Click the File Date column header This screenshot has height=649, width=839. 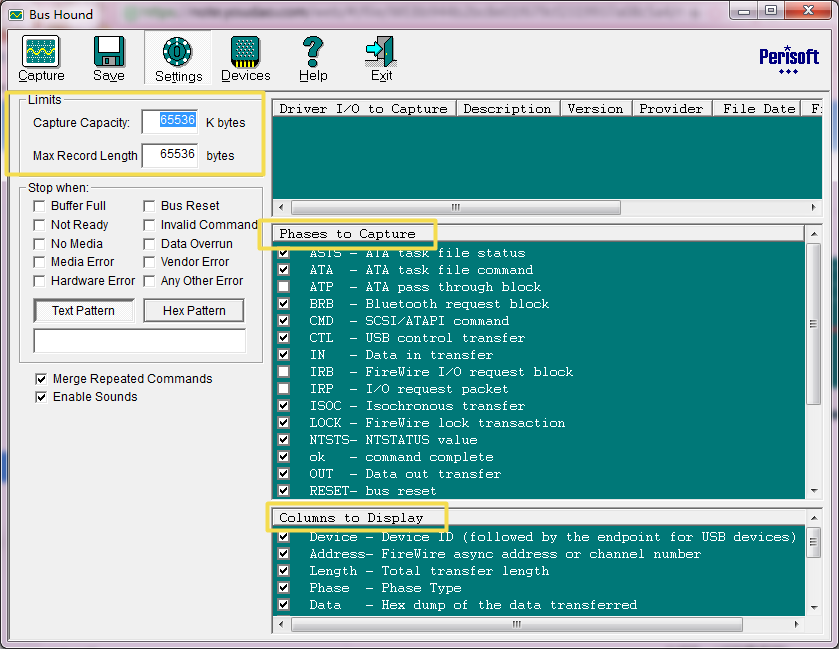coord(757,109)
